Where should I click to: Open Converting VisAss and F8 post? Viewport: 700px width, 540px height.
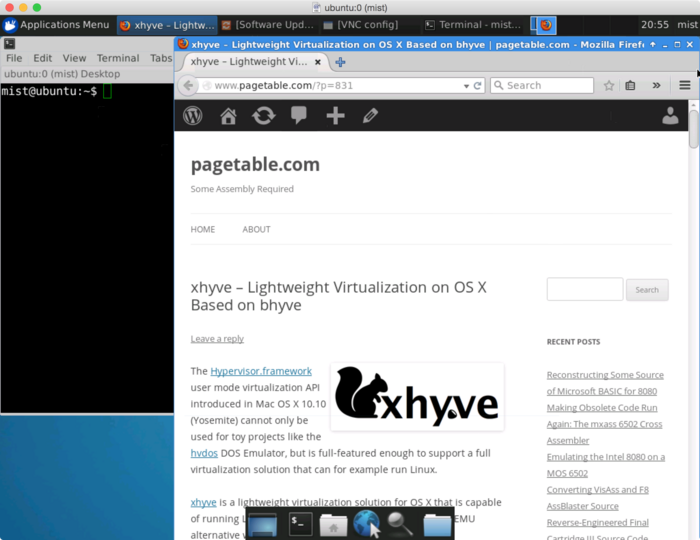[x=598, y=498]
